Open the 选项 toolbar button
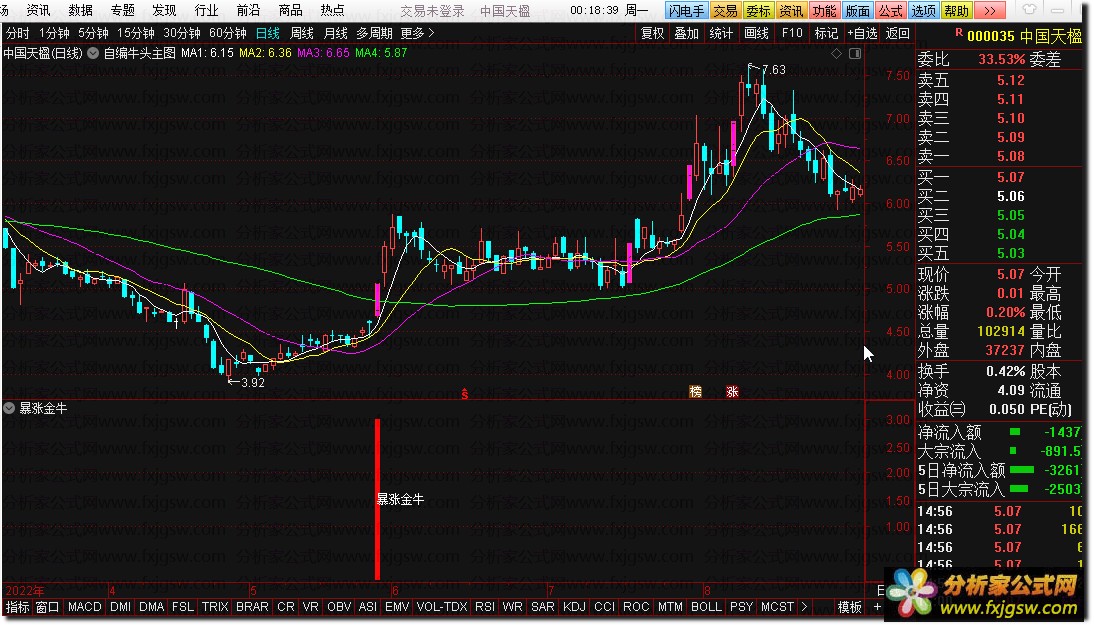 pos(924,10)
